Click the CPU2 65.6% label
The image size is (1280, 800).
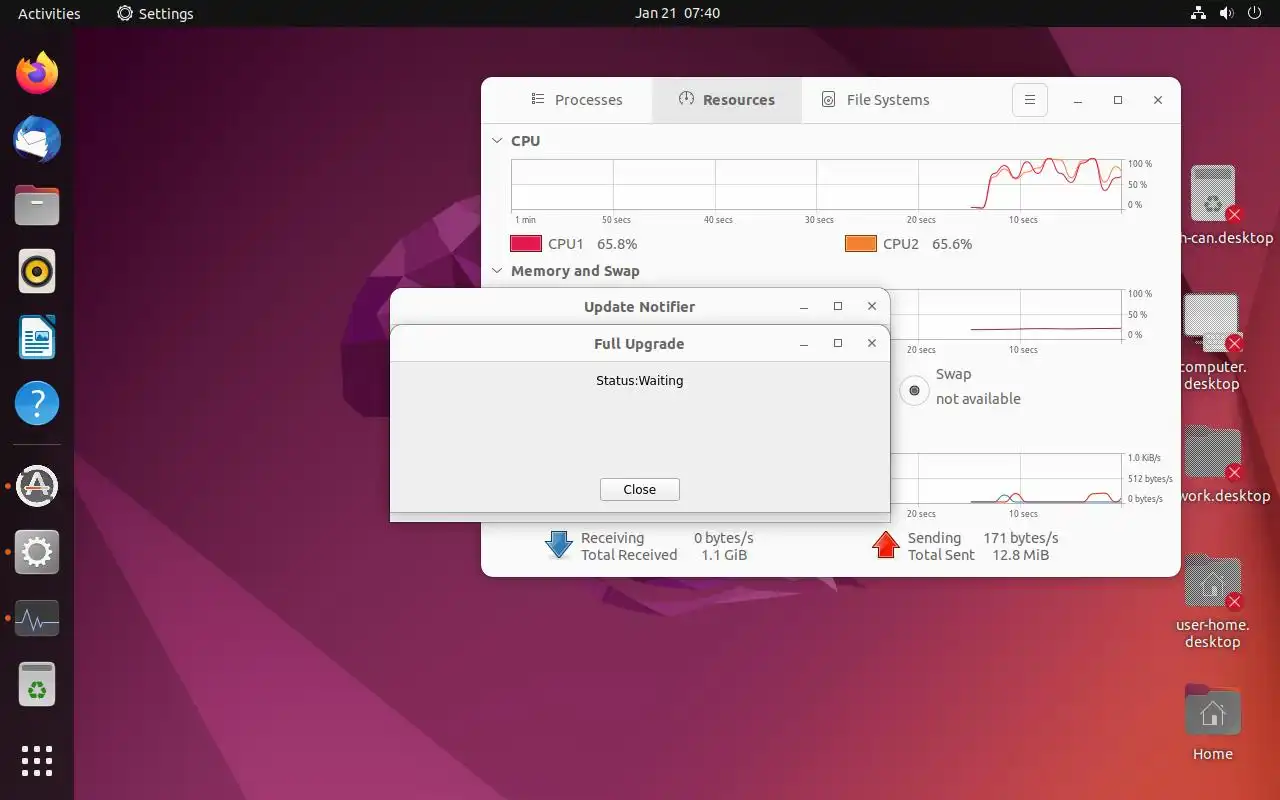(927, 243)
